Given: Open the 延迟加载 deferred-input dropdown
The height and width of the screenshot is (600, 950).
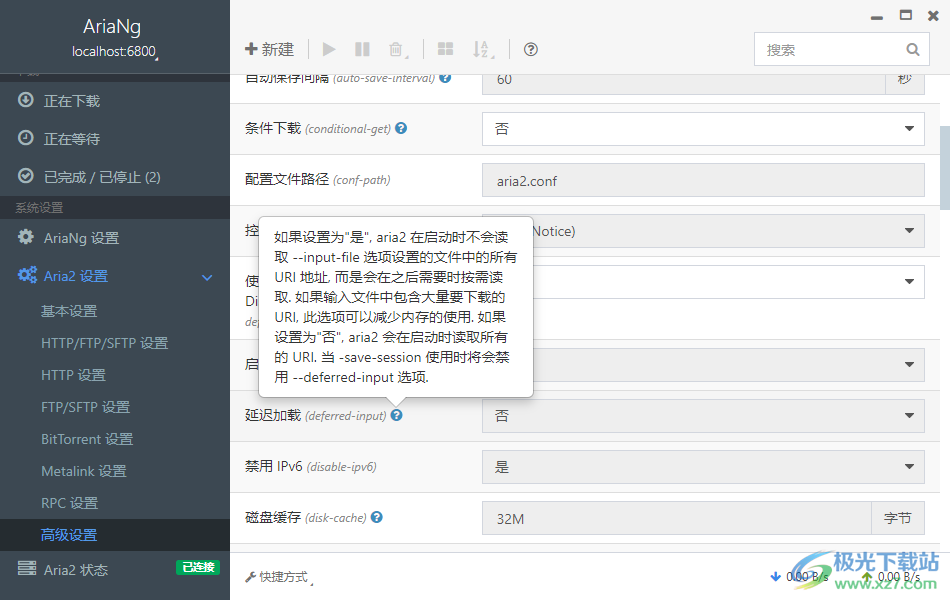Looking at the screenshot, I should coord(703,416).
